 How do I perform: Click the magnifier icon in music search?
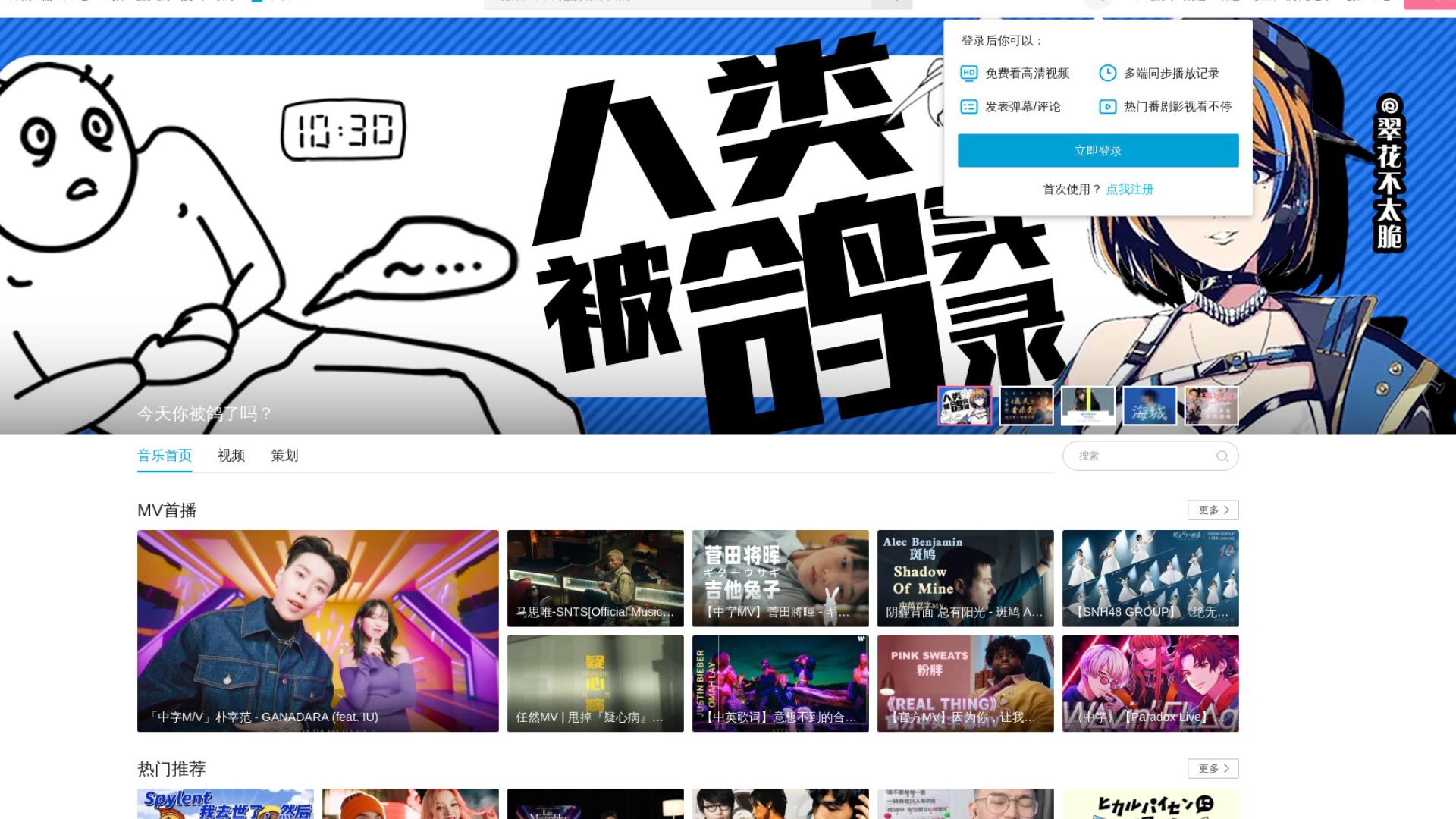pos(1222,456)
